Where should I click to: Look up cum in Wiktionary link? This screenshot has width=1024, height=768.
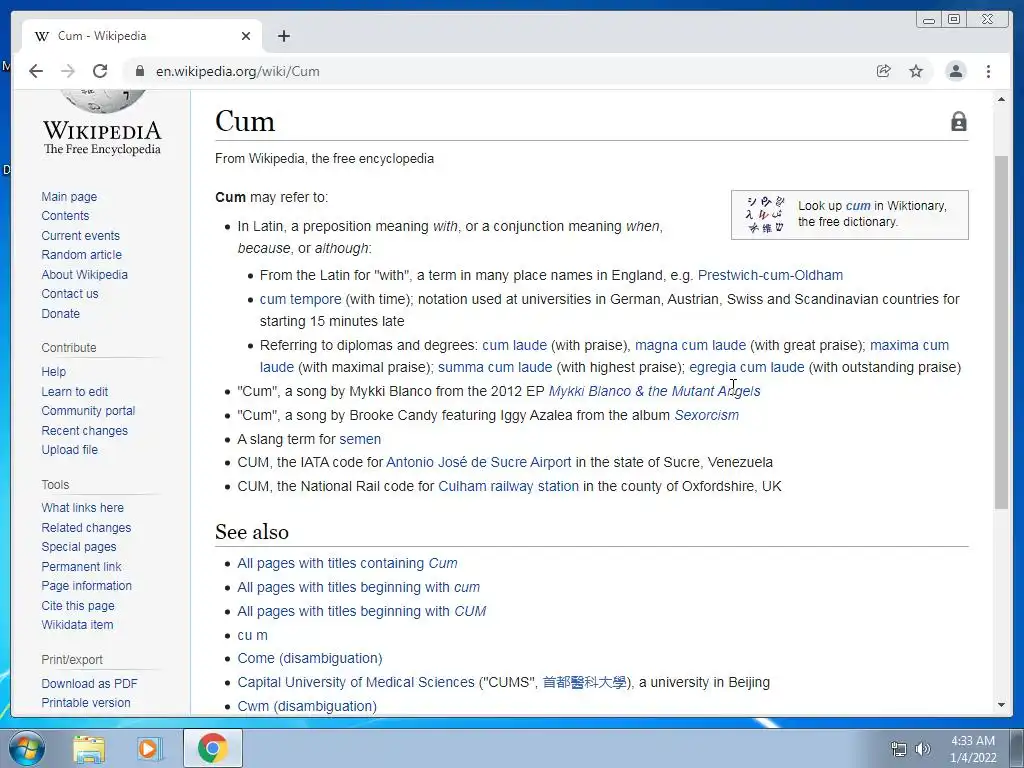(x=858, y=206)
